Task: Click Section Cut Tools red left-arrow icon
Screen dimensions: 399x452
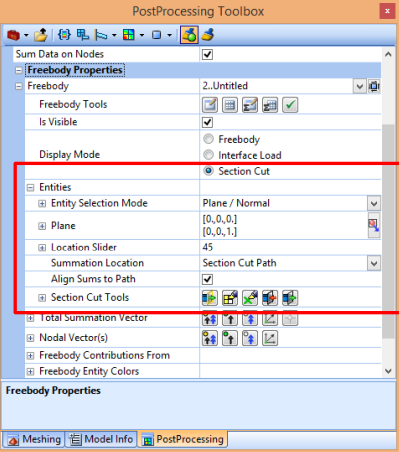Action: tap(270, 298)
